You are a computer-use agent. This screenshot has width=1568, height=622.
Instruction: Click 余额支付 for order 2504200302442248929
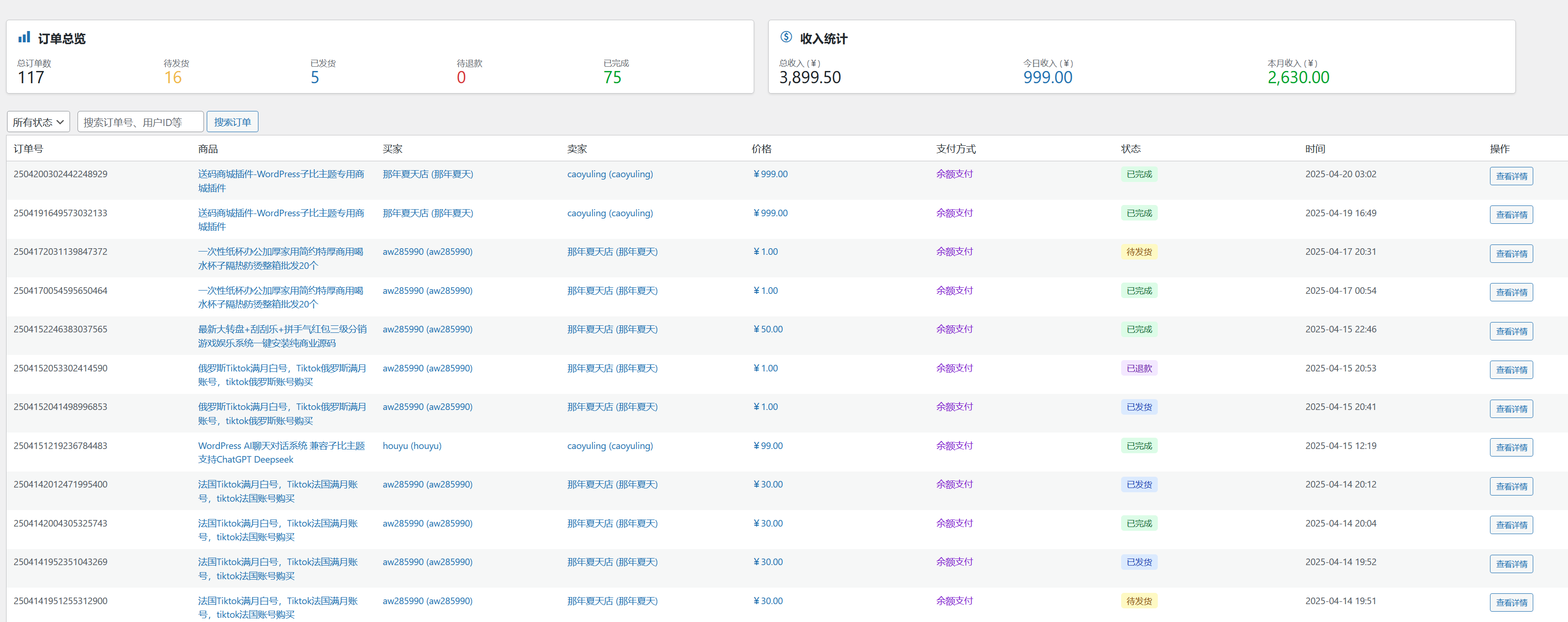[954, 173]
